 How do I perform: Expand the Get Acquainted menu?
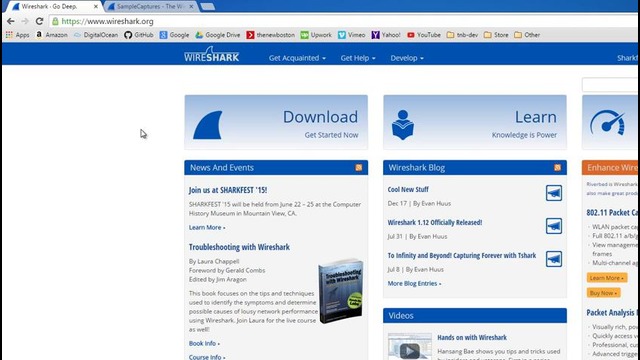pyautogui.click(x=297, y=58)
